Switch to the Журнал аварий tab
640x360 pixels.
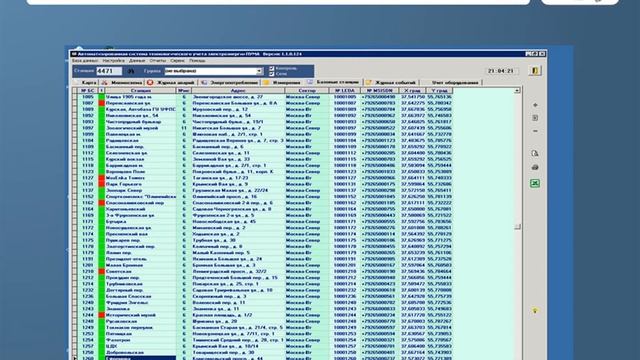coord(171,82)
